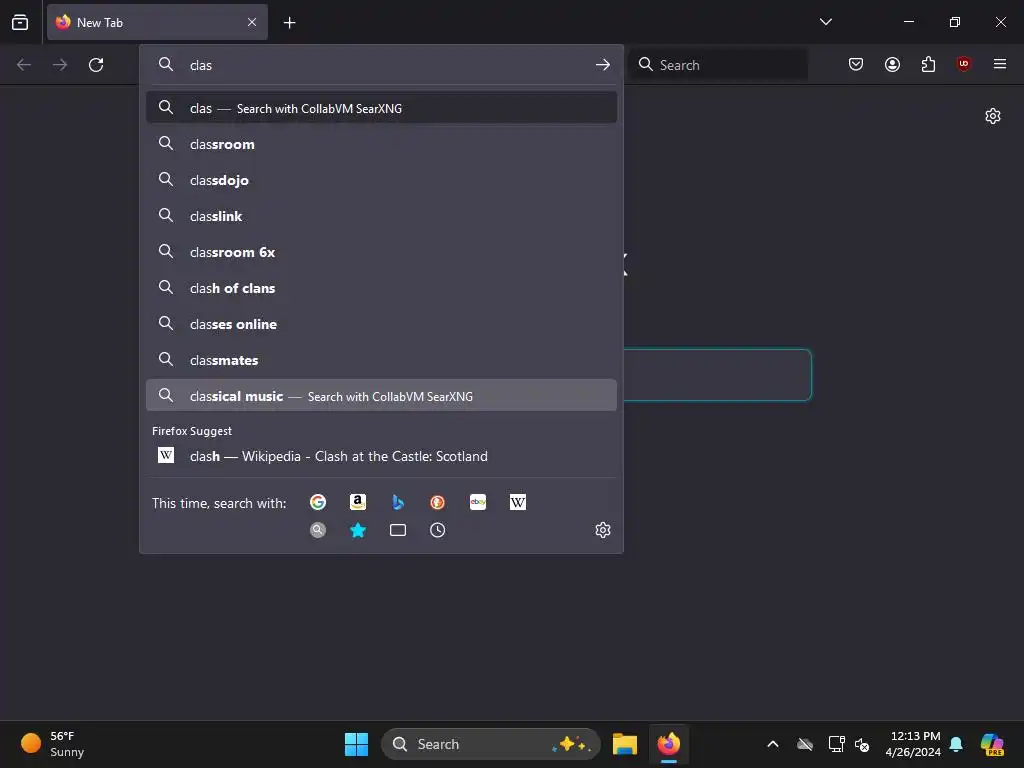The image size is (1024, 768).
Task: Pick the 'classes online' suggestion
Action: tap(381, 324)
